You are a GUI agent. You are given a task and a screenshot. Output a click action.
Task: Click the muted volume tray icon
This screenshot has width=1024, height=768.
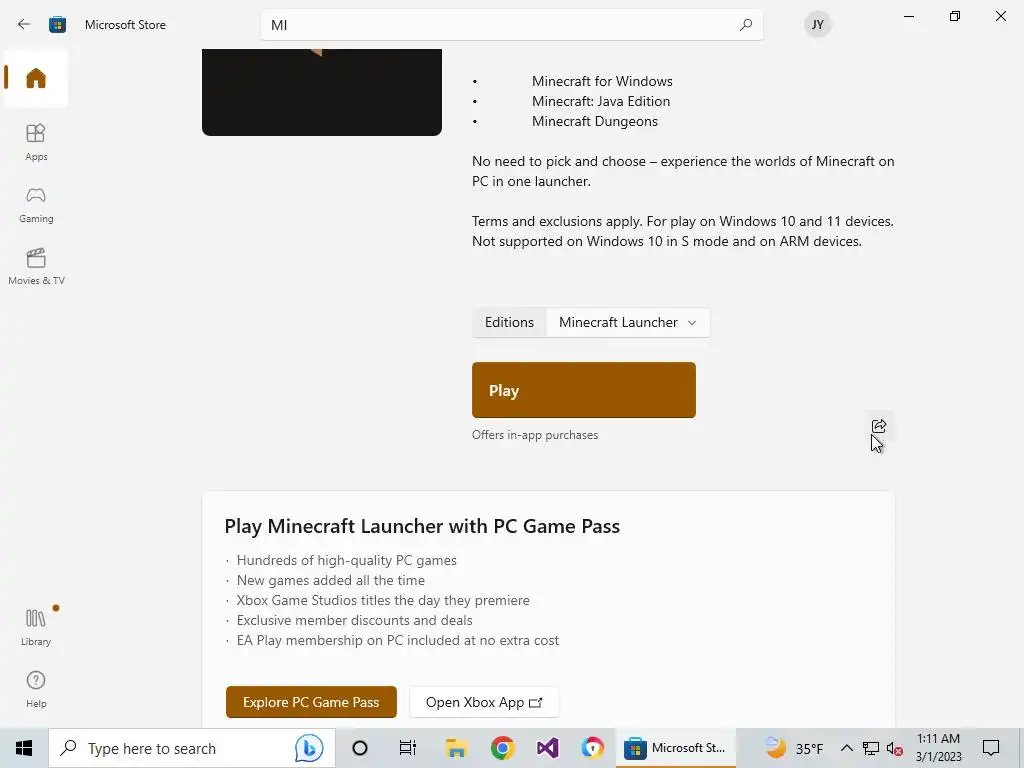[x=894, y=748]
